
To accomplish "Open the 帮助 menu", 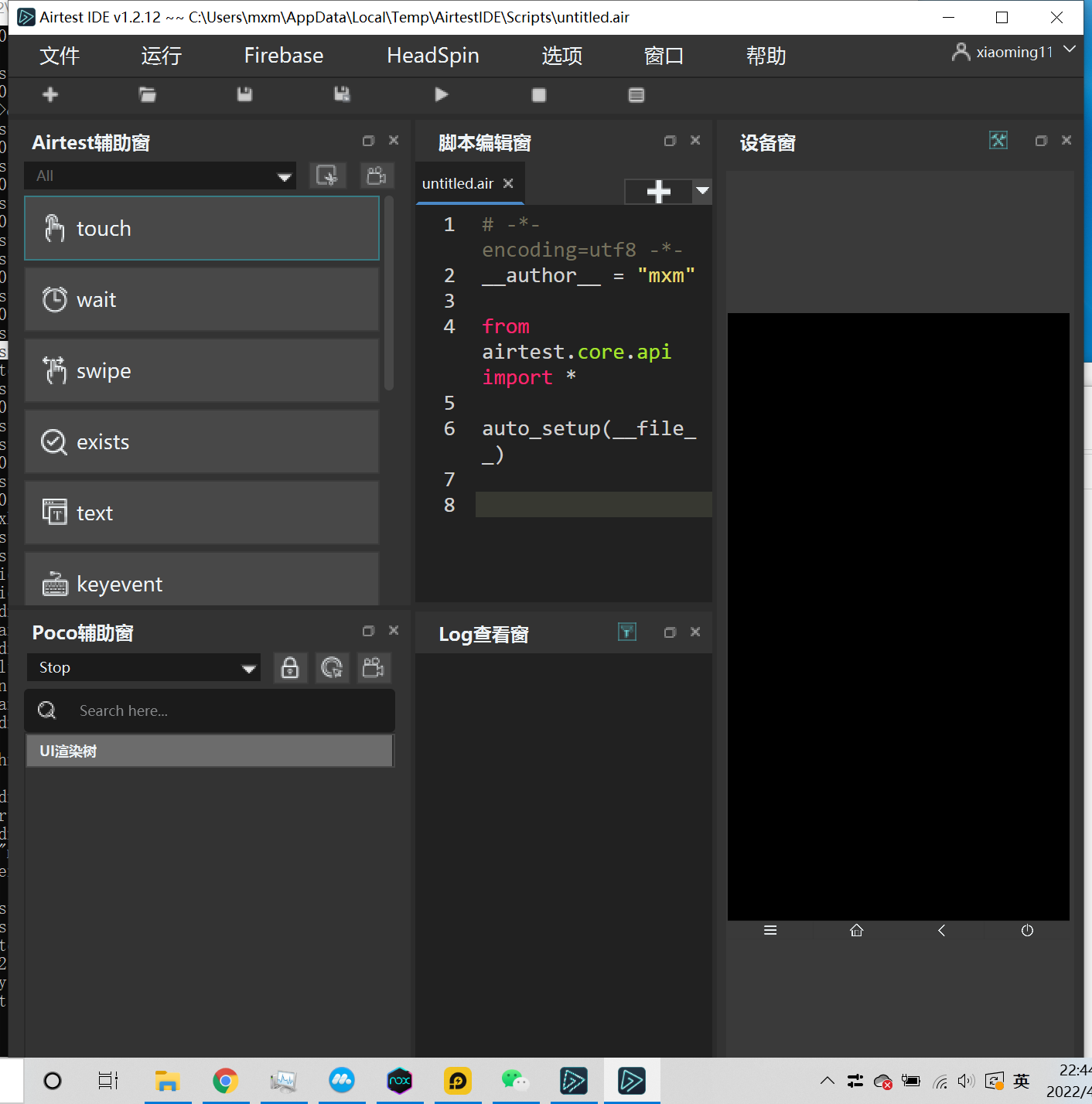I will click(x=766, y=56).
